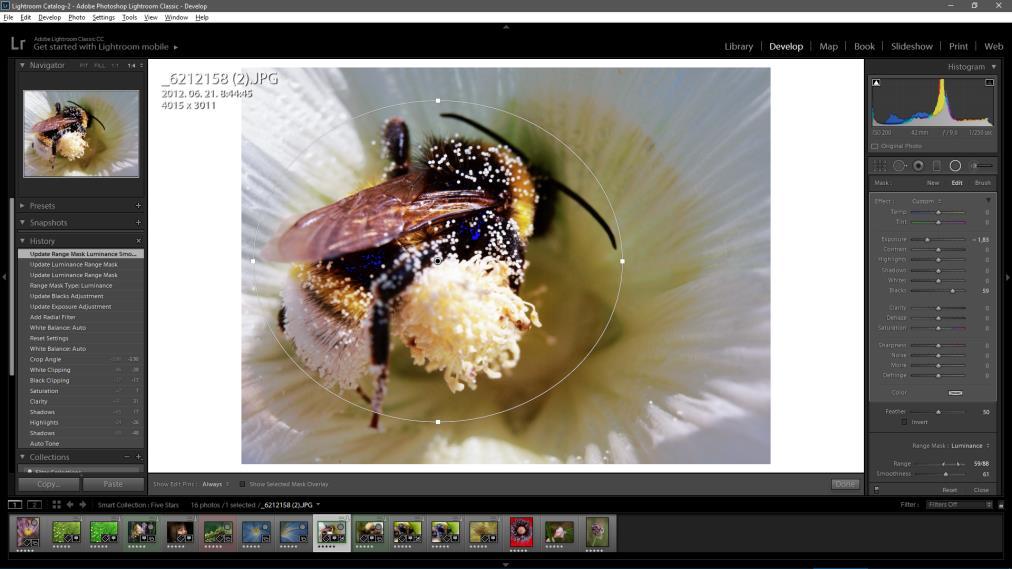Clear history with the X icon

click(x=138, y=241)
